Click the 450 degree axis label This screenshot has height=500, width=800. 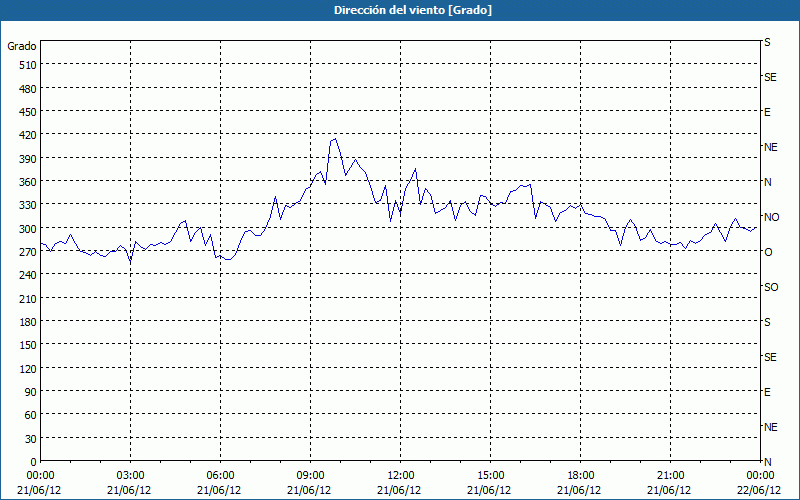pos(28,112)
